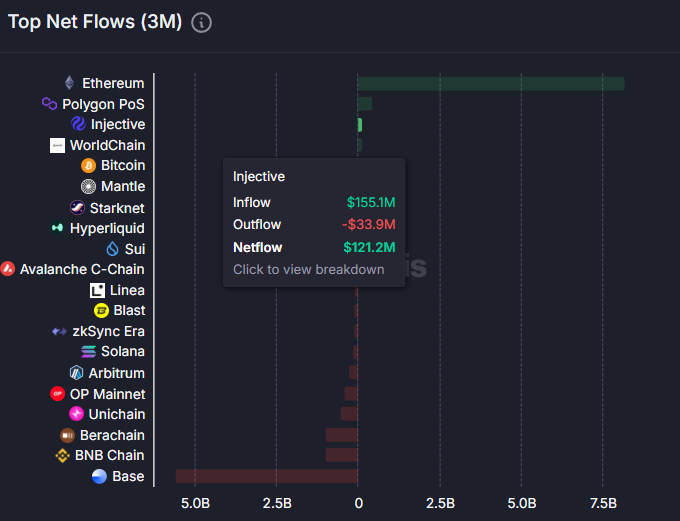Select the OP Mainnet red bar

click(x=351, y=394)
